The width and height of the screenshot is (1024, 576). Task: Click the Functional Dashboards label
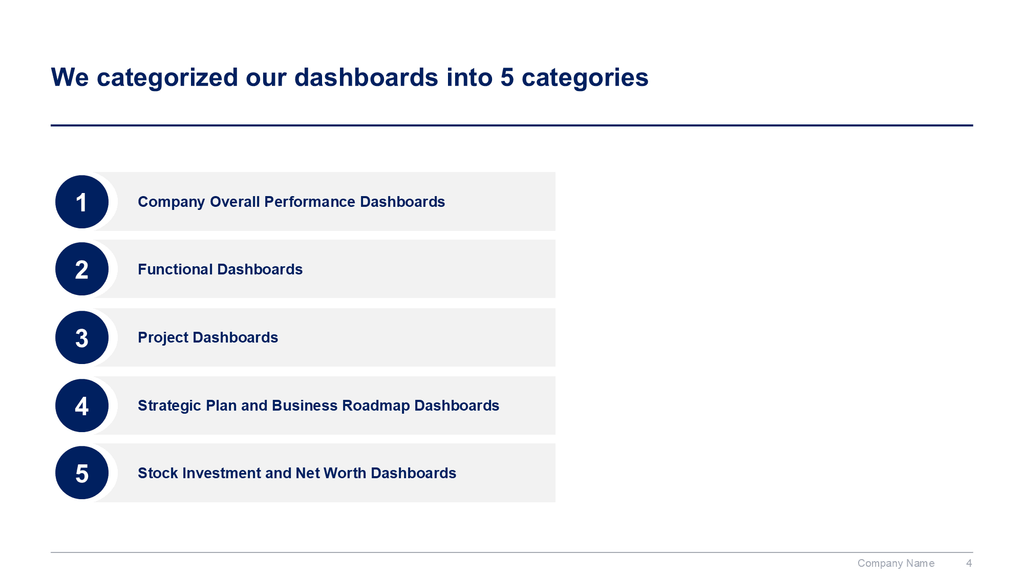[220, 269]
